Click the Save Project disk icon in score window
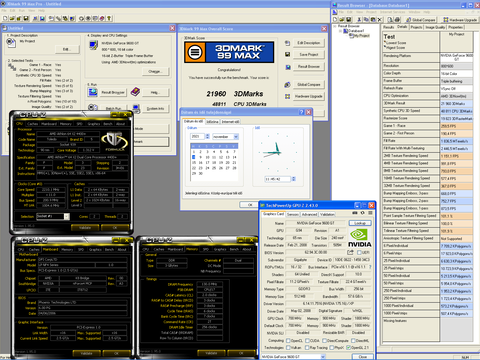Image resolution: width=480 pixels, height=360 pixels. [287, 54]
